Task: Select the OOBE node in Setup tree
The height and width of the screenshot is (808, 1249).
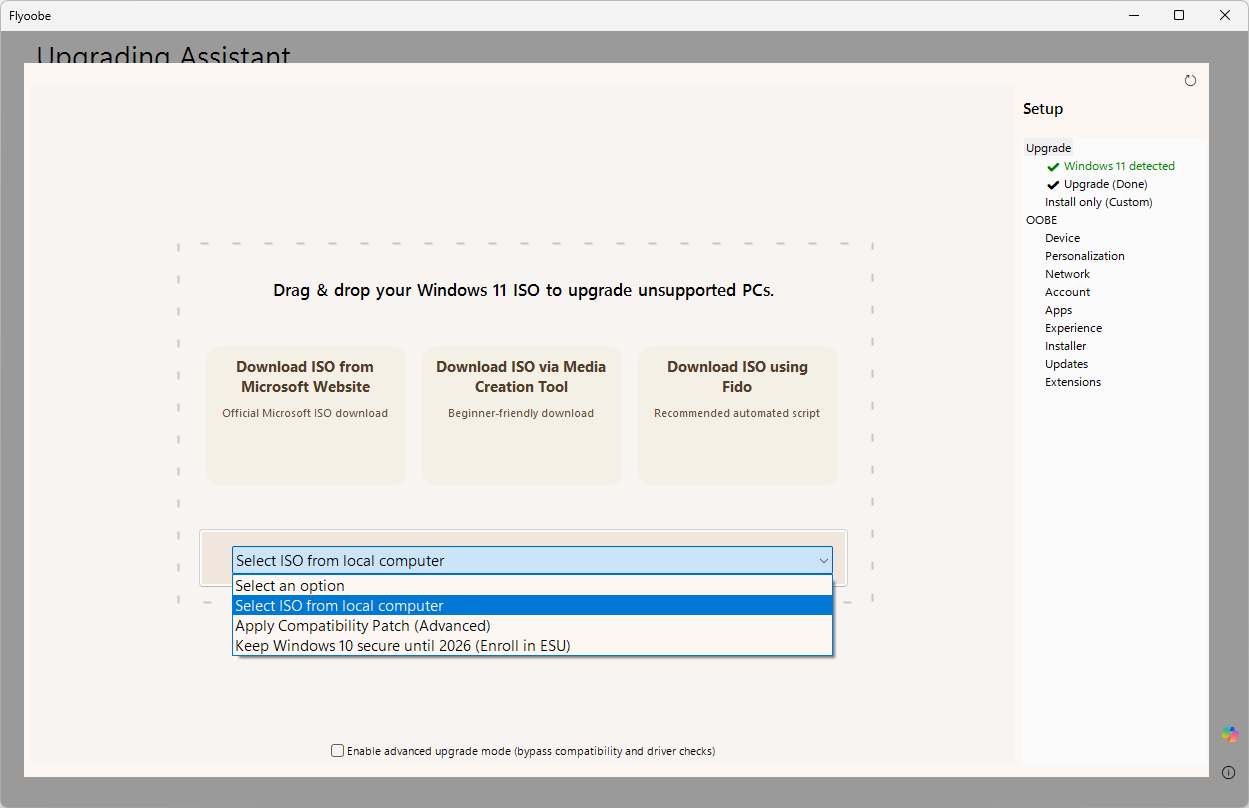Action: pyautogui.click(x=1041, y=220)
